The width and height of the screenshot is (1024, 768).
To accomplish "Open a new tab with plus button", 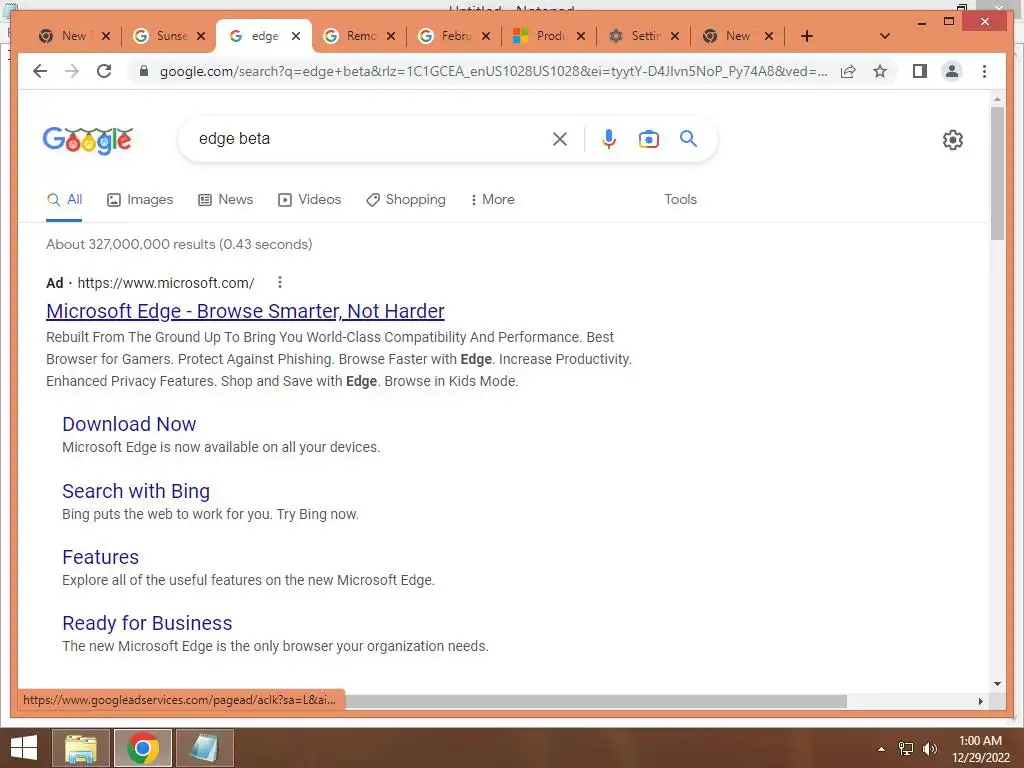I will click(807, 36).
